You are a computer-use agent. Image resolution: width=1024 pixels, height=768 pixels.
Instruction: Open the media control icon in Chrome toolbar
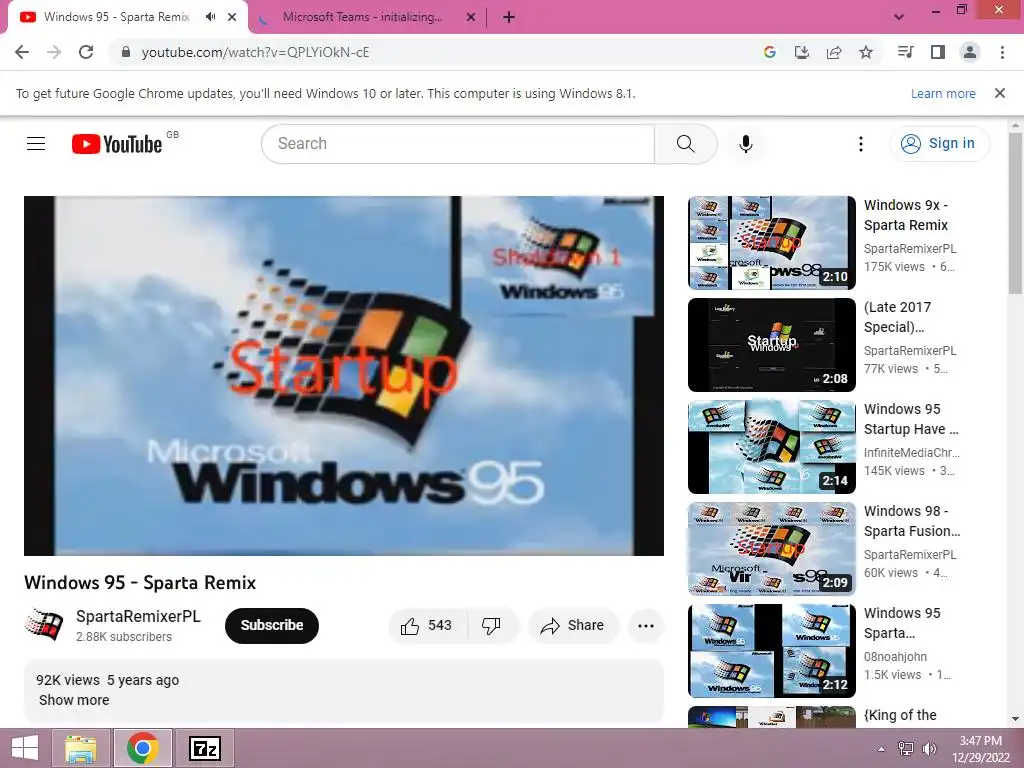pos(905,52)
